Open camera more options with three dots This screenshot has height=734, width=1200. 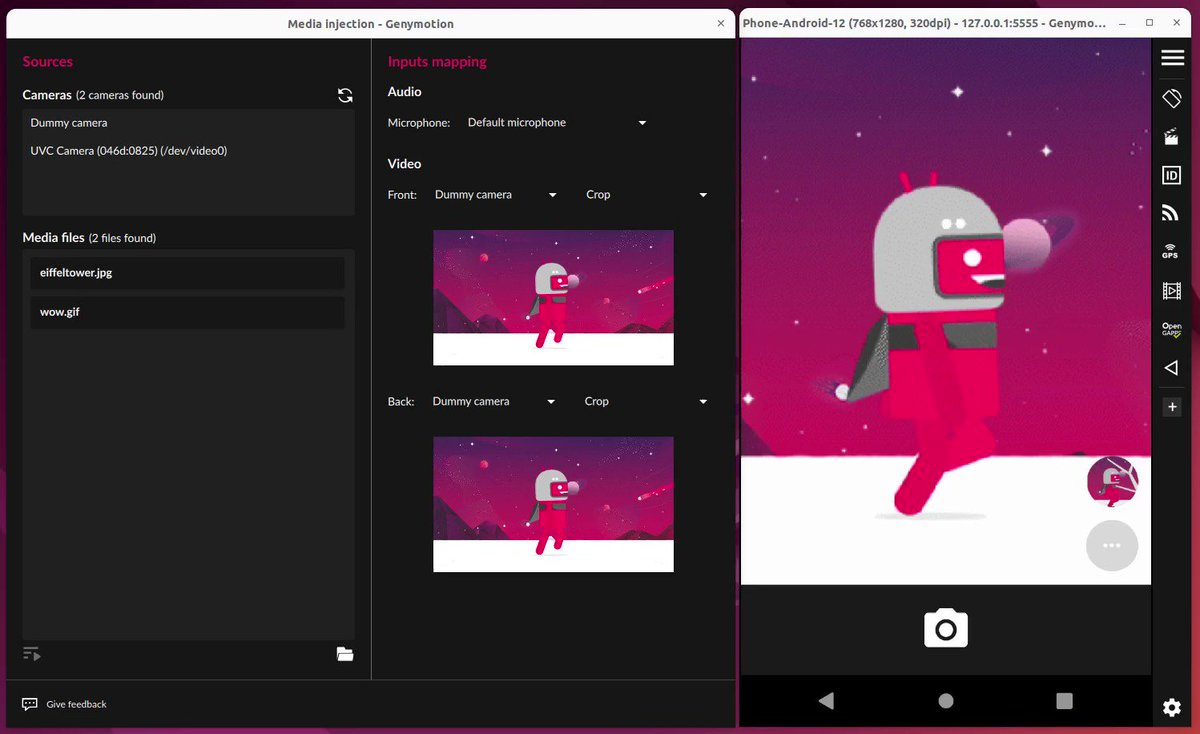pyautogui.click(x=1111, y=545)
